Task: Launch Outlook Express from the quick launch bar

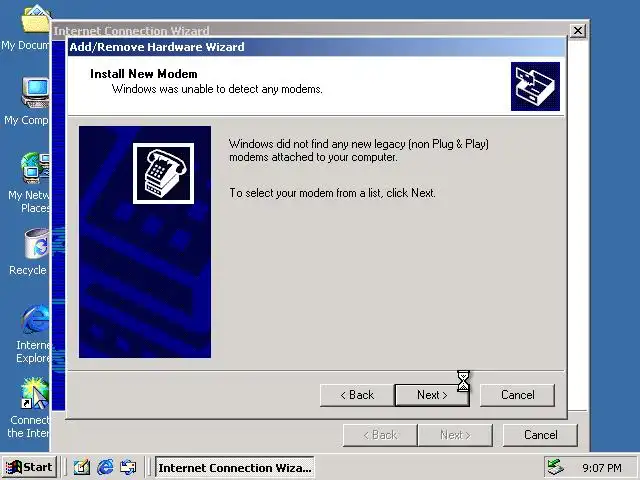Action: click(128, 467)
